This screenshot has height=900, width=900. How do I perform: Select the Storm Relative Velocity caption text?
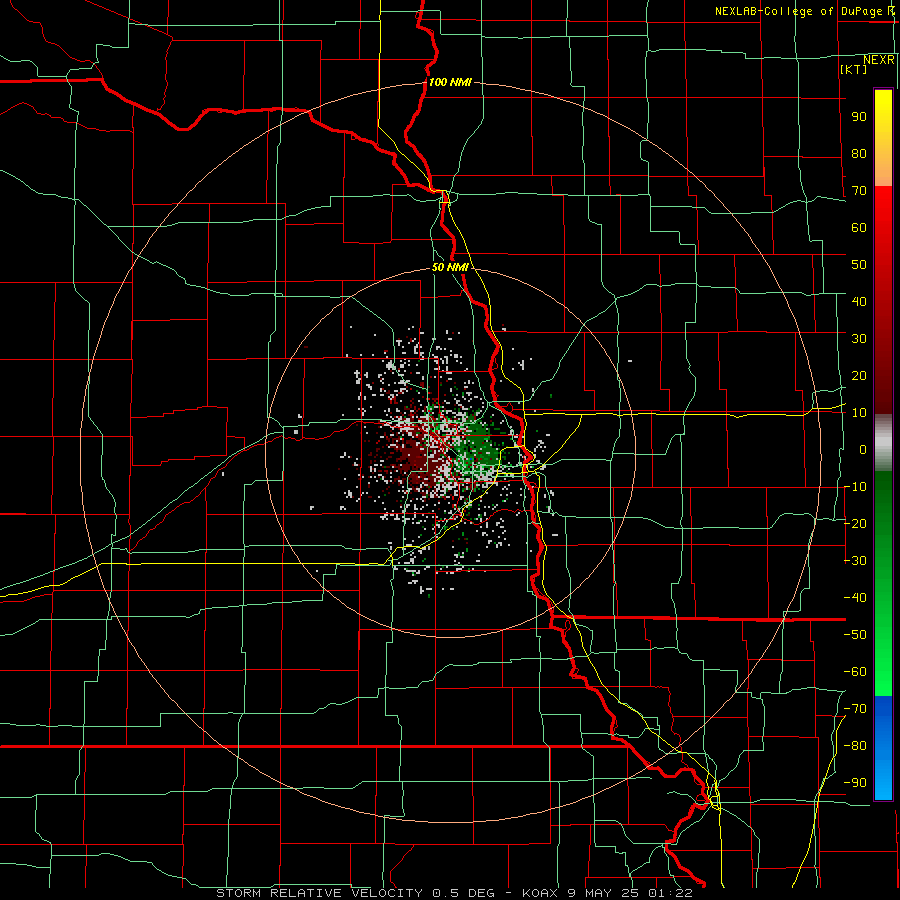pyautogui.click(x=454, y=893)
